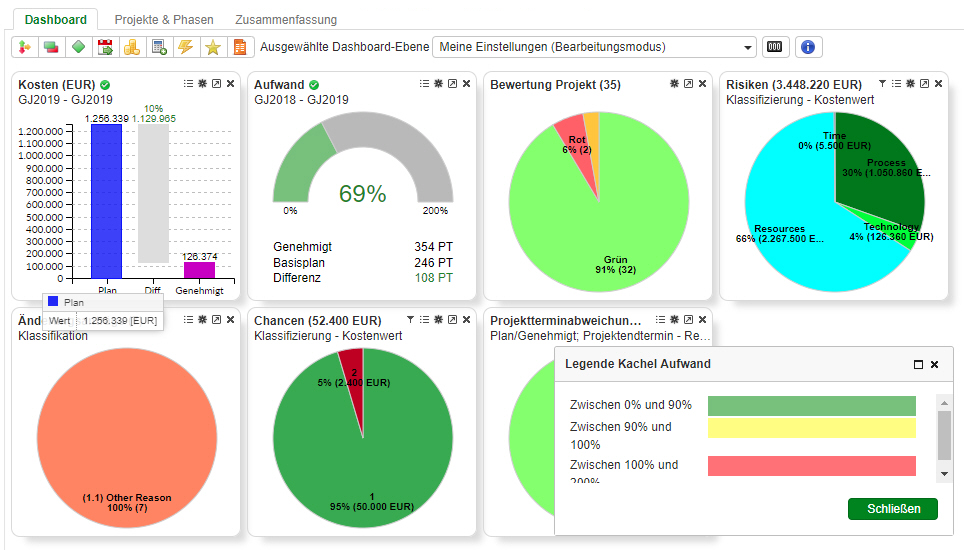Open settings gear on the Aufwand tile
This screenshot has width=964, height=550.
438,84
